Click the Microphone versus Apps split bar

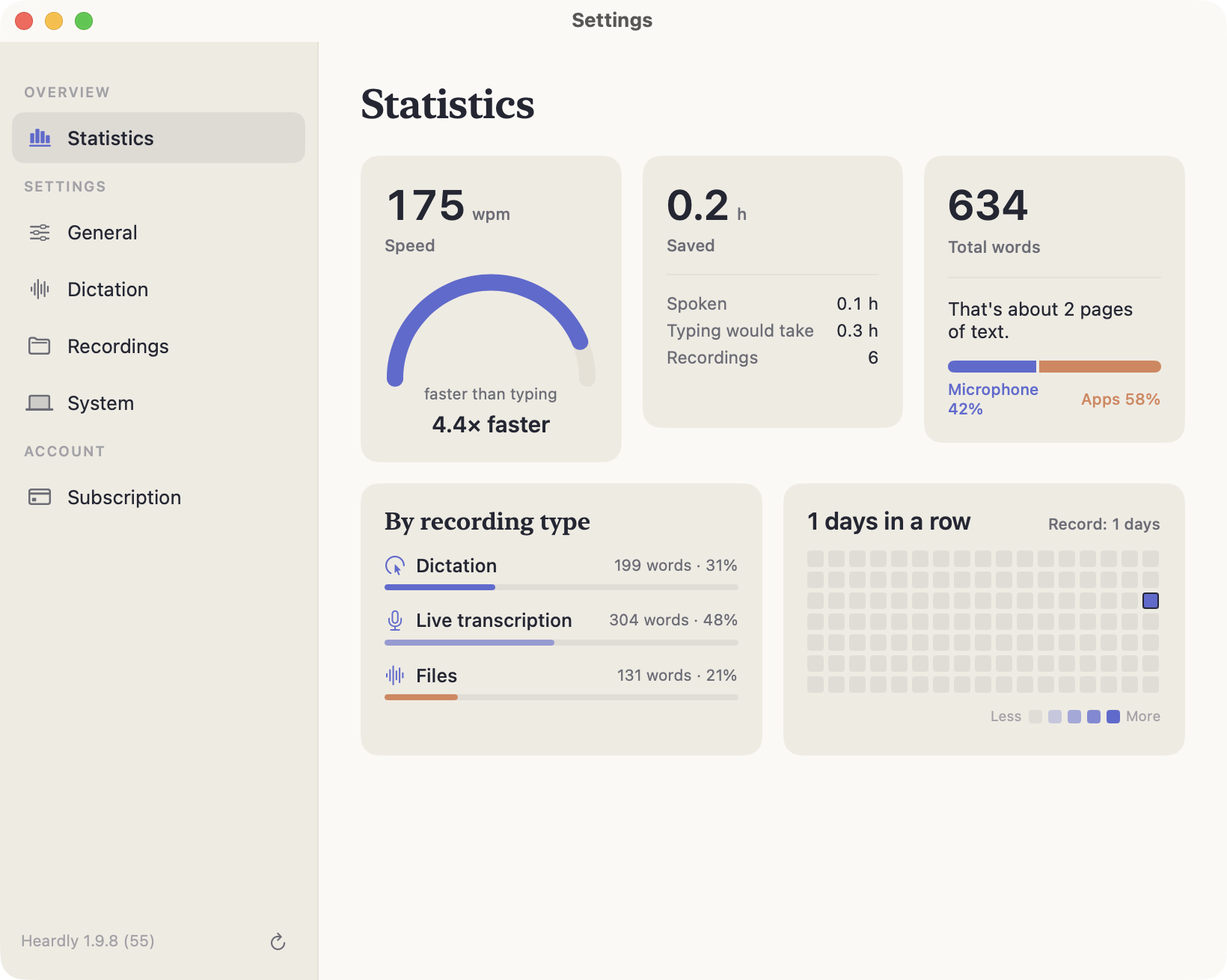click(x=1054, y=367)
